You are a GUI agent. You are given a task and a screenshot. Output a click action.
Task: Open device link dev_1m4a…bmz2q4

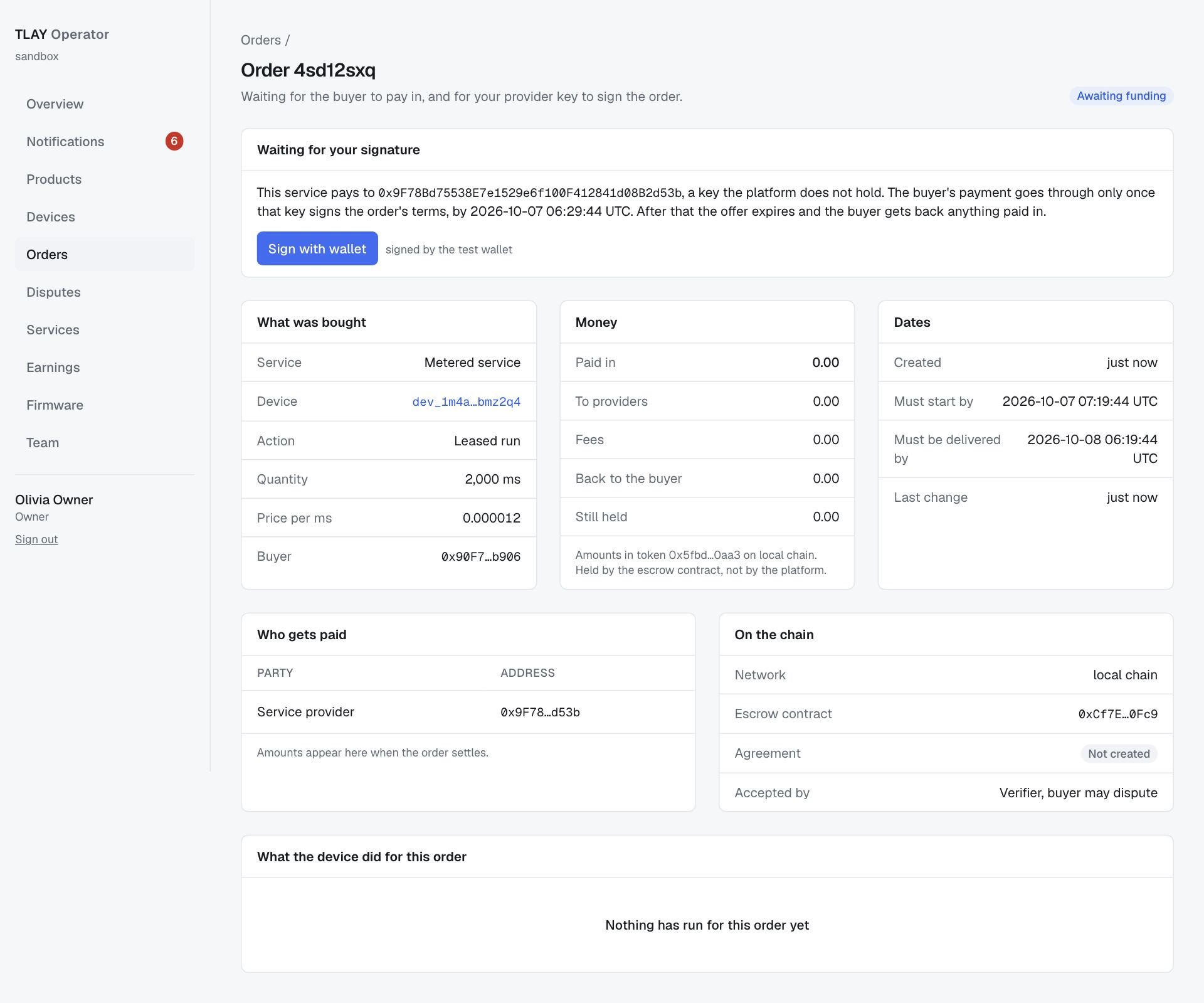pos(467,402)
